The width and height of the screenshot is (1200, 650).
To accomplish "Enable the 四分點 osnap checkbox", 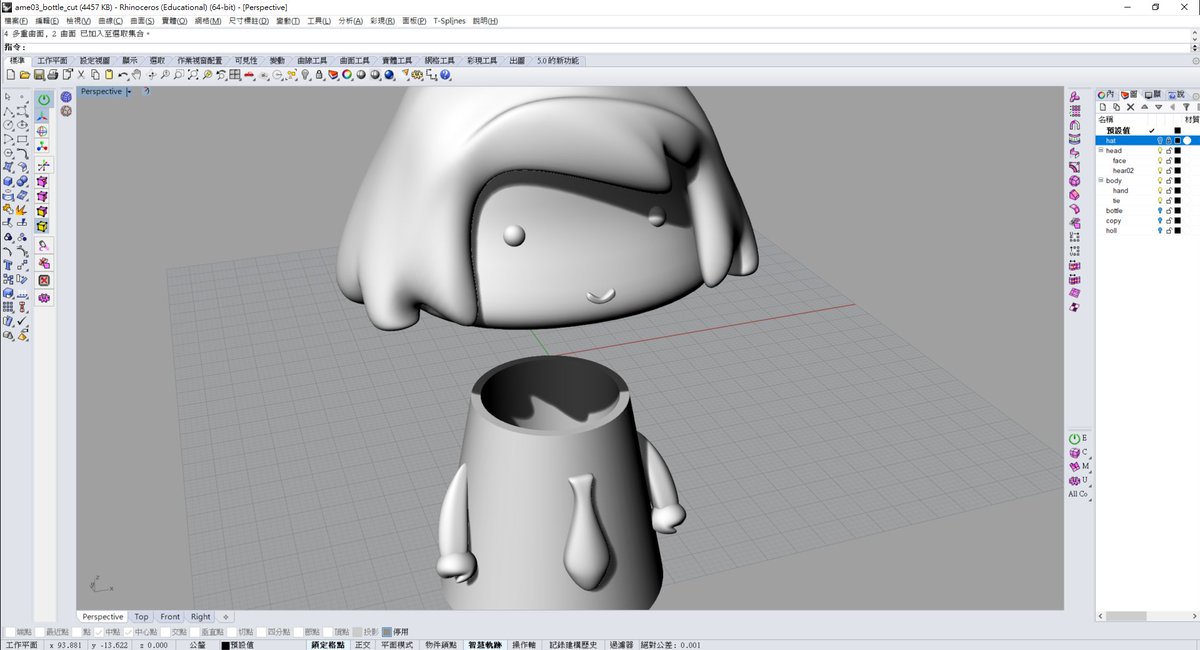I will tap(262, 631).
